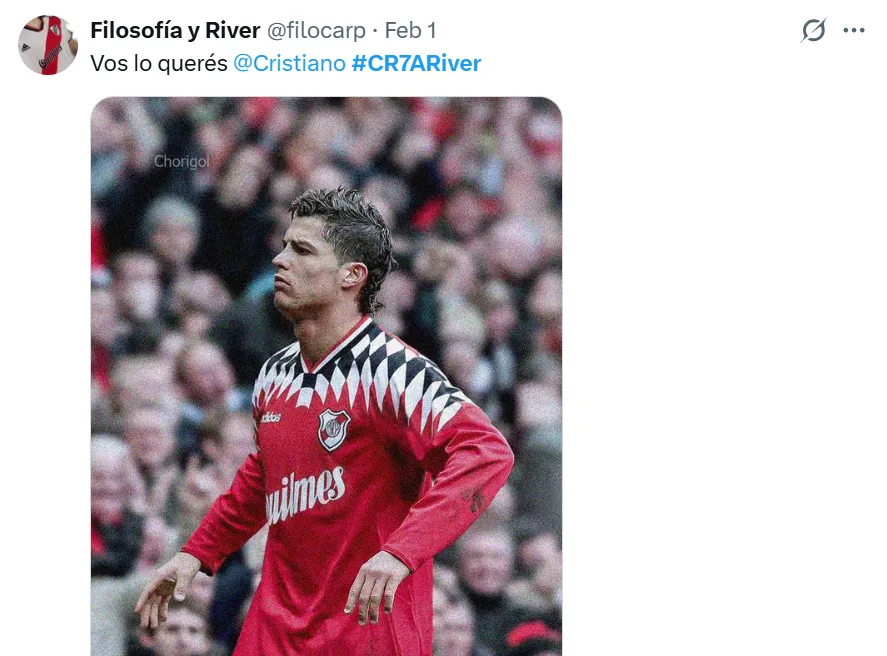Click the Quilmes sponsor text on jersey
Viewport: 887px width, 656px height.
coord(304,494)
